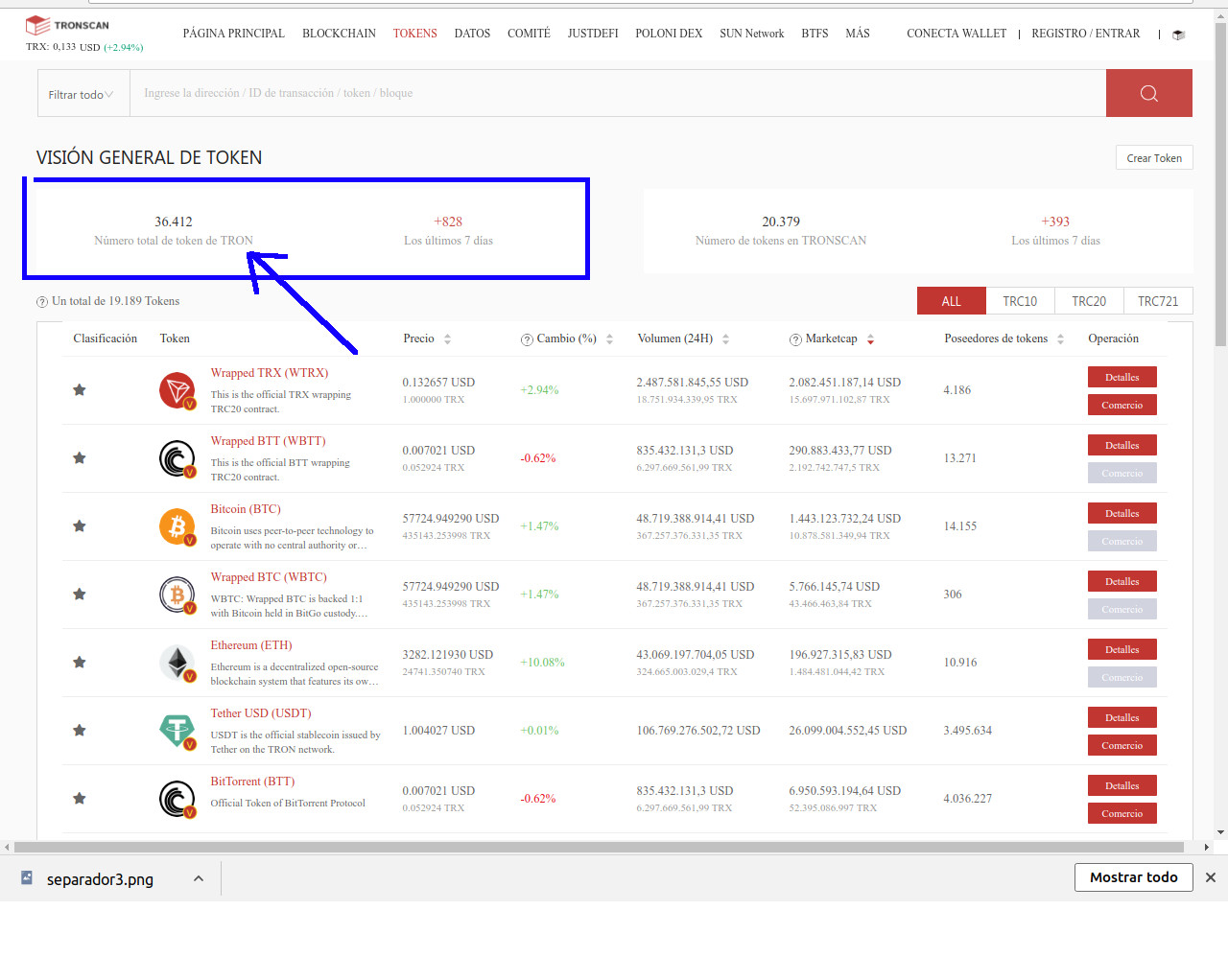The height and width of the screenshot is (980, 1228).
Task: Click the Mostrar todo downloads button
Action: [x=1134, y=877]
